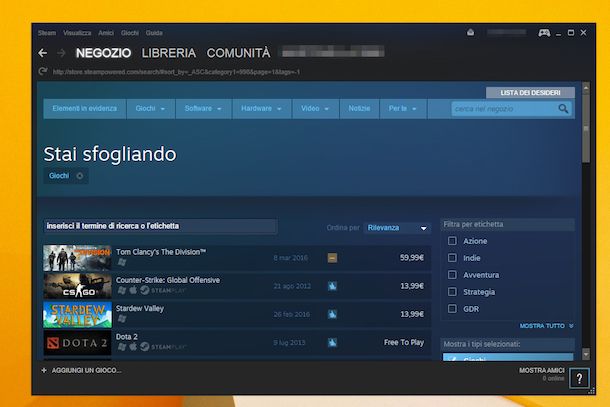Open the Amici menu
This screenshot has height=407, width=610.
click(106, 33)
